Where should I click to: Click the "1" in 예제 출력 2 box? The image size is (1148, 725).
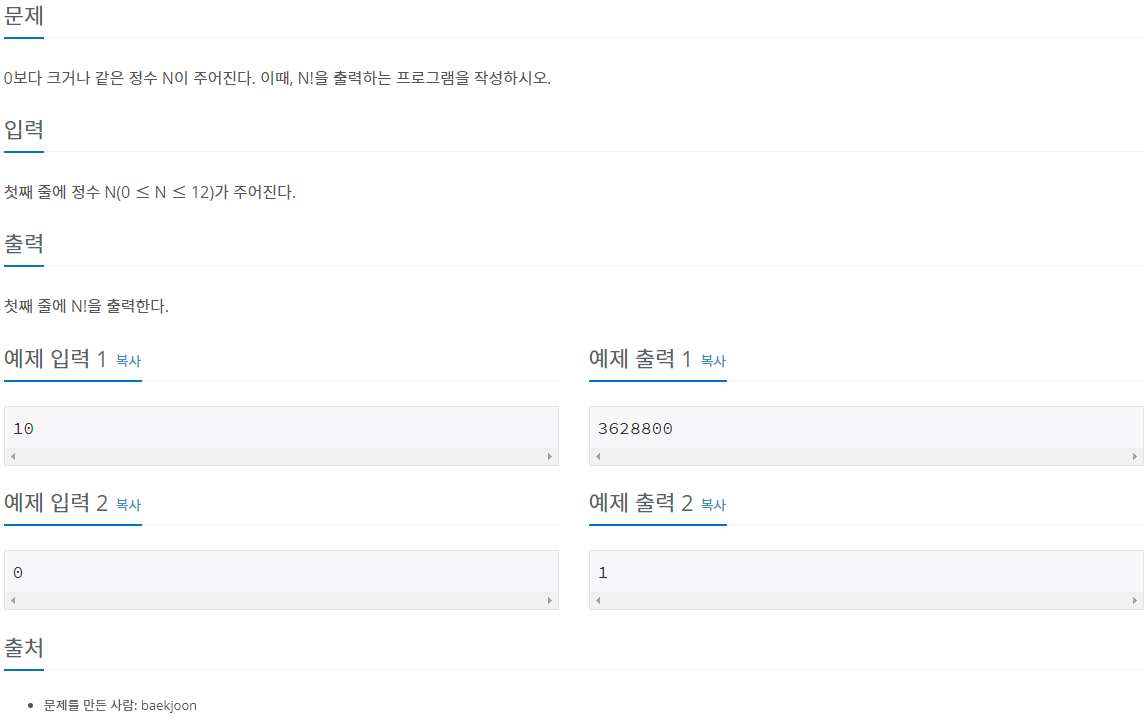pyautogui.click(x=603, y=573)
